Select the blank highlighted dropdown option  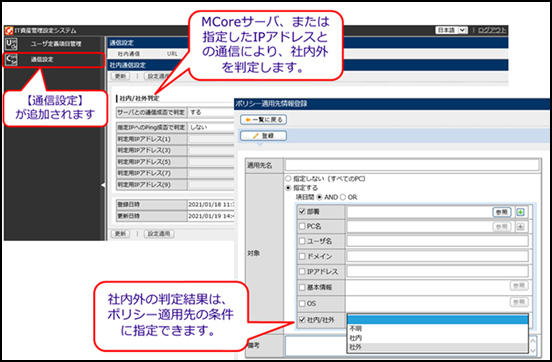tap(438, 319)
